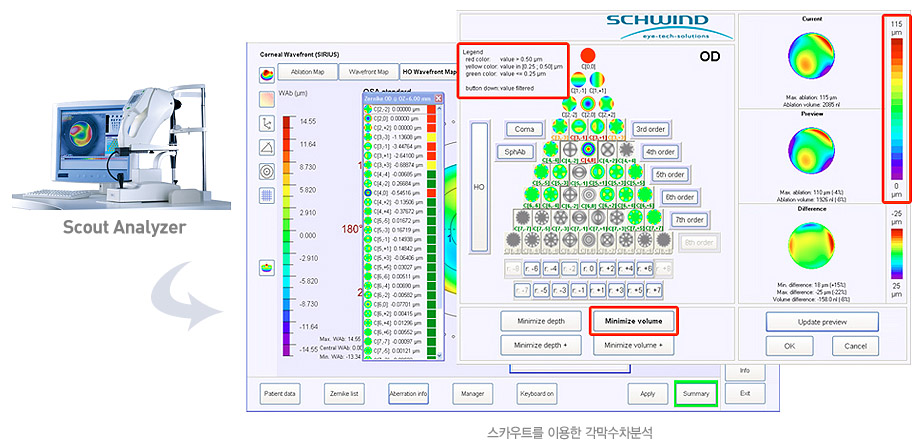Click the r. +2 radial button
This screenshot has height=445, width=915.
click(607, 269)
